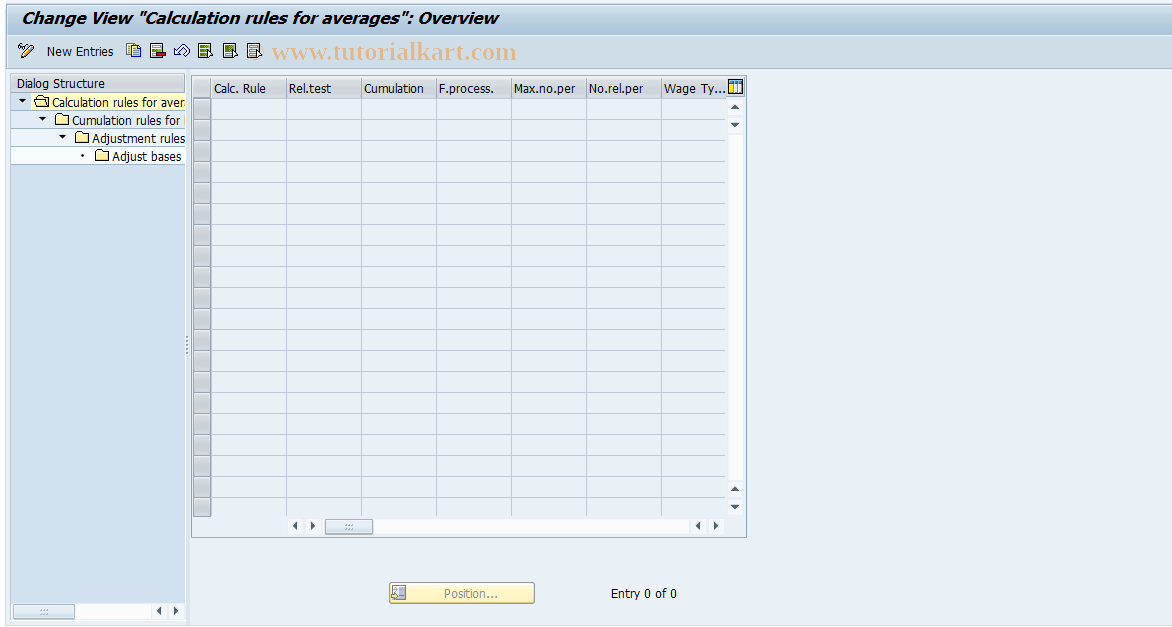Screen dimensions: 1172x627
Task: Click the table's horizontal scrollbar thumb
Action: [x=348, y=527]
